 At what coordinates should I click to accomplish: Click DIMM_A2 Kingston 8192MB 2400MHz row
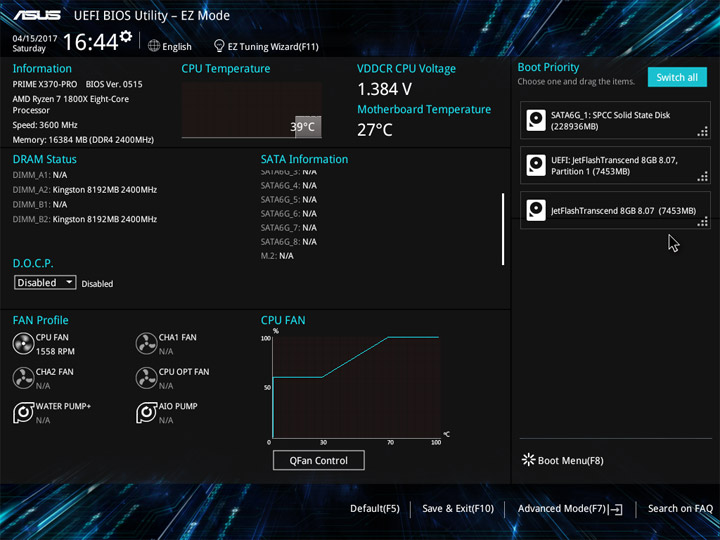click(84, 190)
